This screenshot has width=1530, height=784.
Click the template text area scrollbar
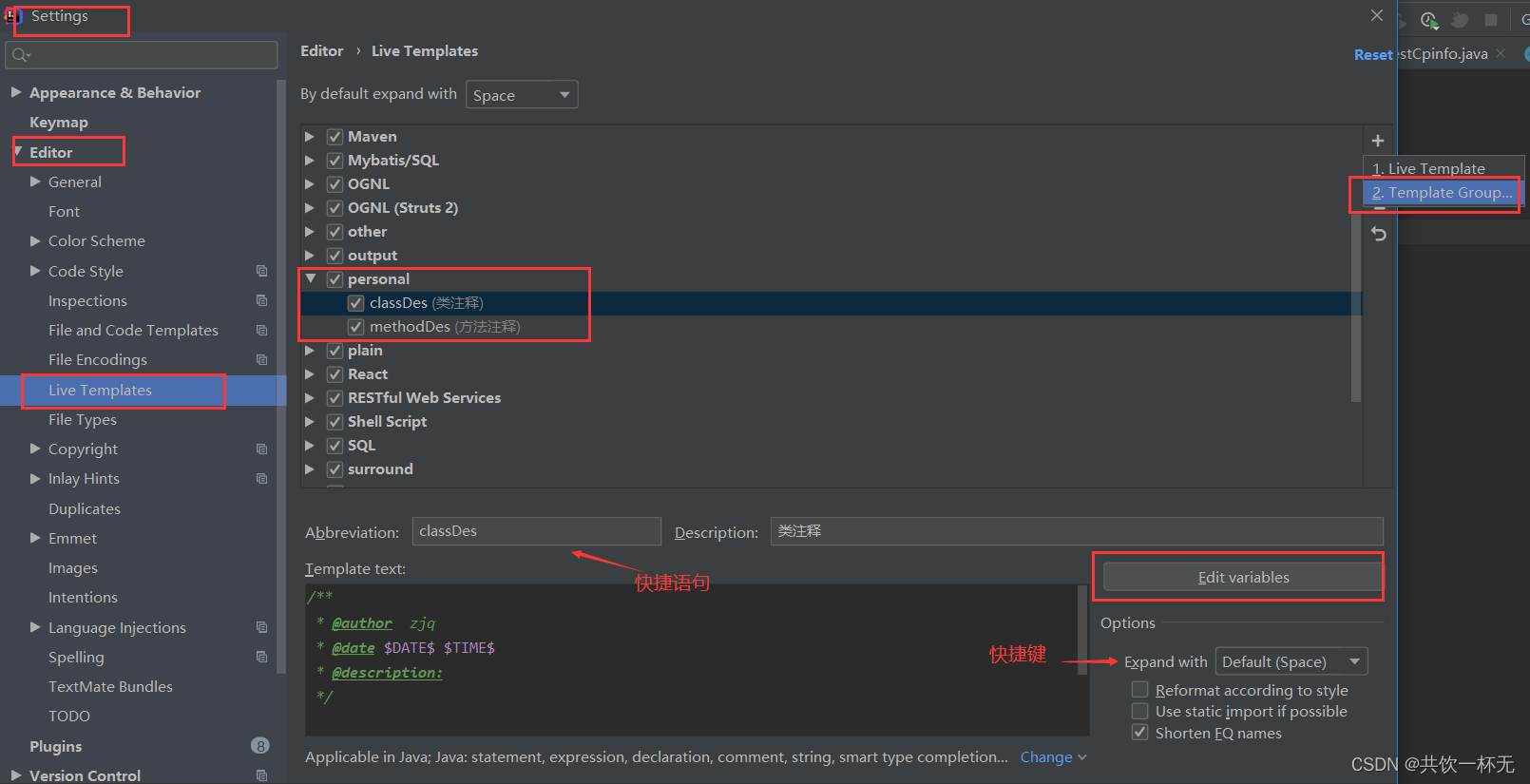pos(1082,629)
